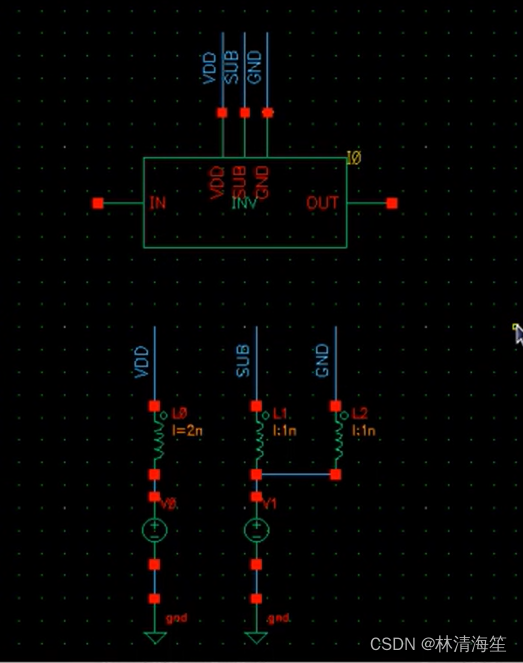The image size is (523, 663).
Task: Click the IN pin red terminal
Action: 98,203
